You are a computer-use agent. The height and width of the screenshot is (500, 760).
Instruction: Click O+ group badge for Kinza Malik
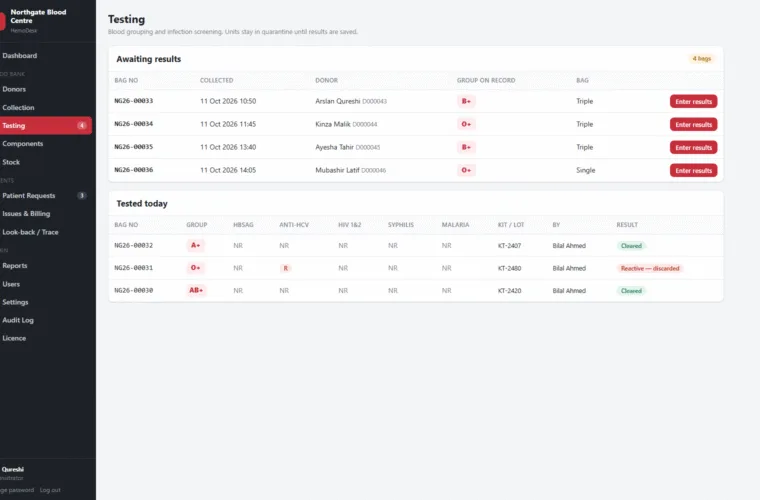pyautogui.click(x=466, y=124)
